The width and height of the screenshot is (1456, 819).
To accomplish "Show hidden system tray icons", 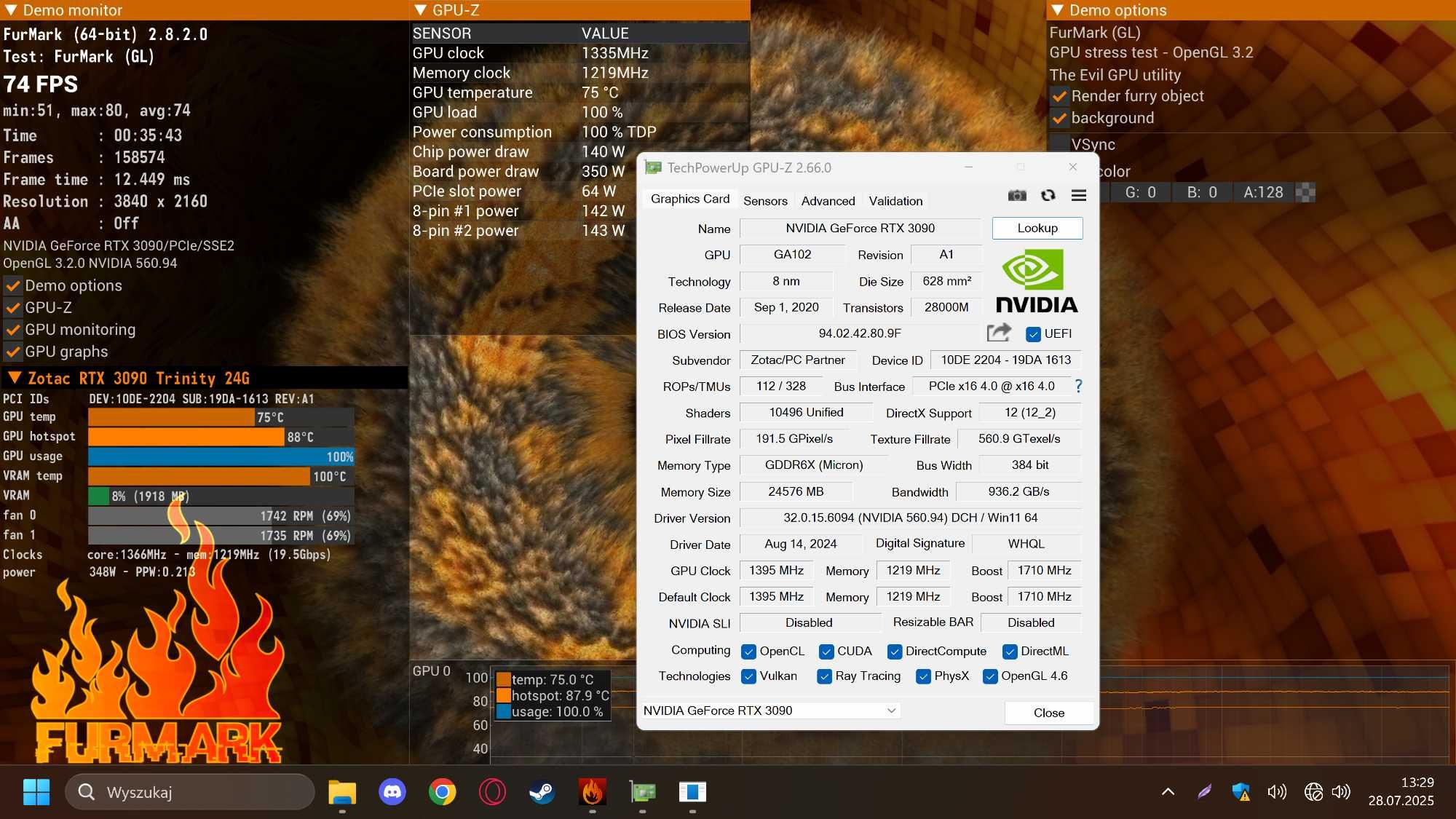I will point(1168,791).
